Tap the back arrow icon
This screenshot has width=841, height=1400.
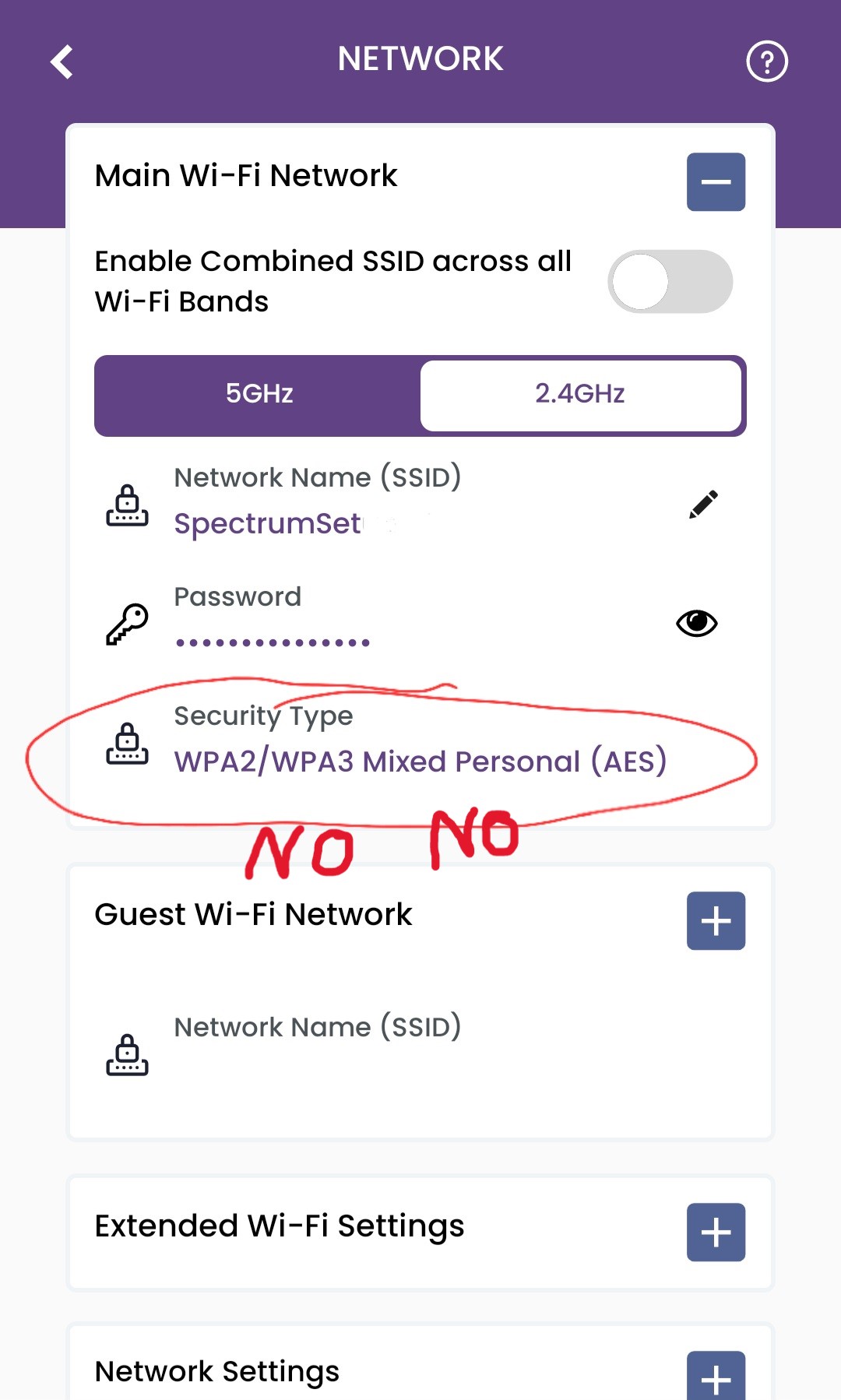tap(62, 62)
